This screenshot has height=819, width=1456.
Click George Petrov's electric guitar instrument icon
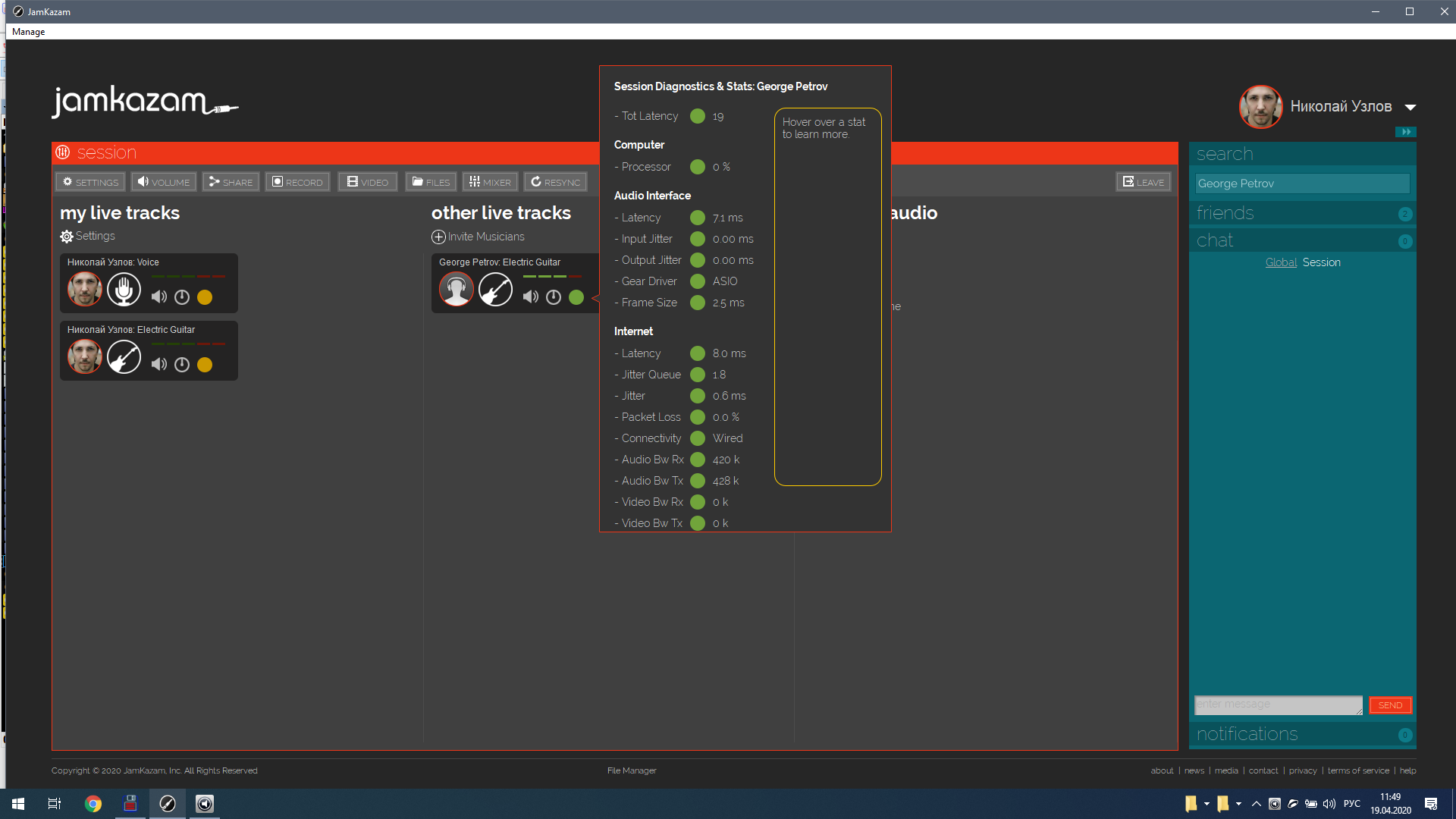pos(495,290)
